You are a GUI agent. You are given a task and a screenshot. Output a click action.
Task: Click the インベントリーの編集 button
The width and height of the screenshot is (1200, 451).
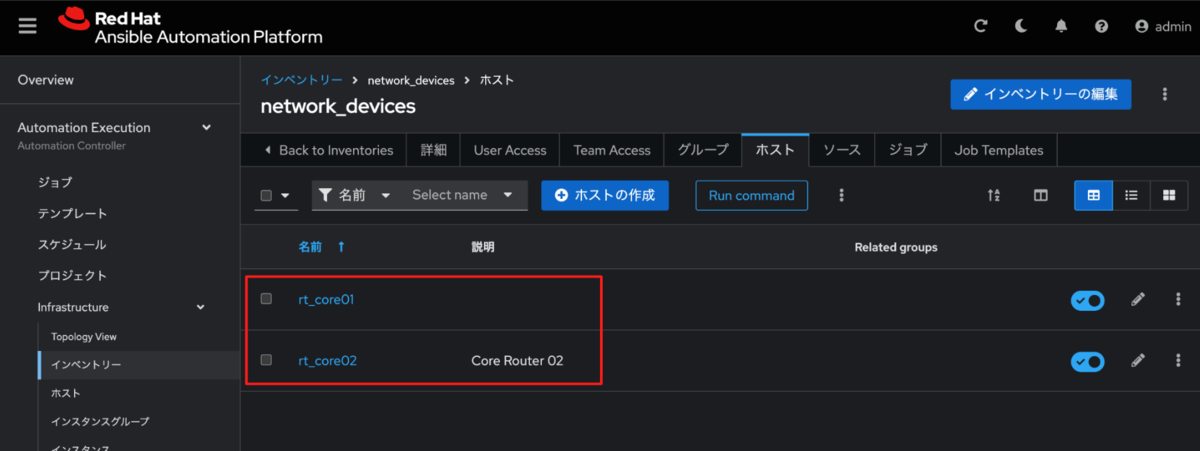(1041, 94)
